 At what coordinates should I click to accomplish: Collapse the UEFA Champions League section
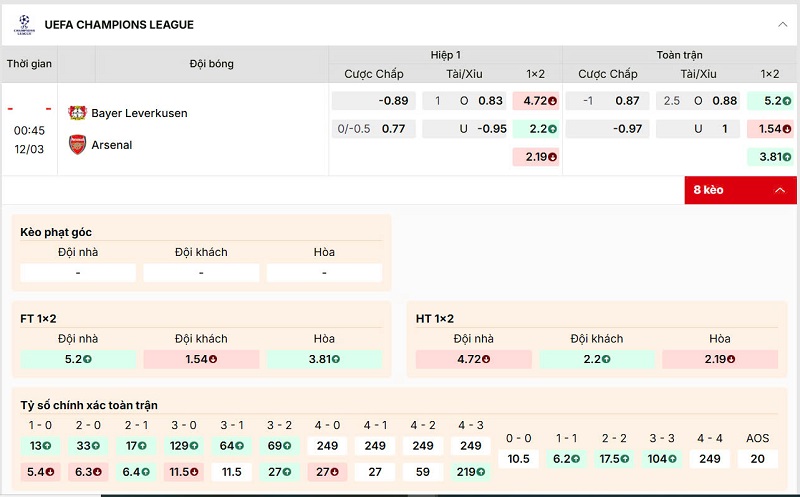click(781, 24)
